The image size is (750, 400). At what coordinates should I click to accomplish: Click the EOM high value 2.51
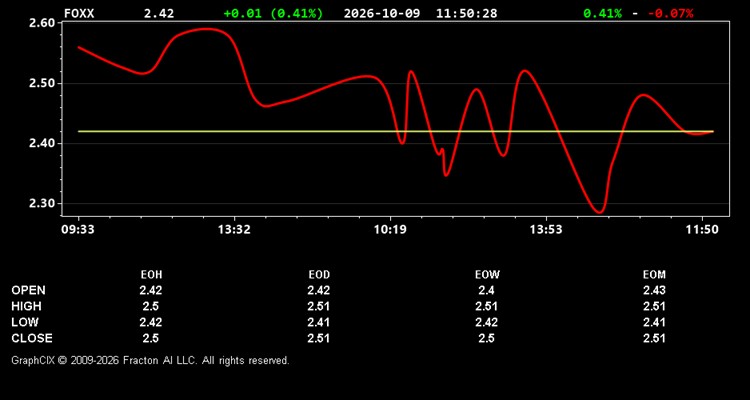[x=654, y=306]
